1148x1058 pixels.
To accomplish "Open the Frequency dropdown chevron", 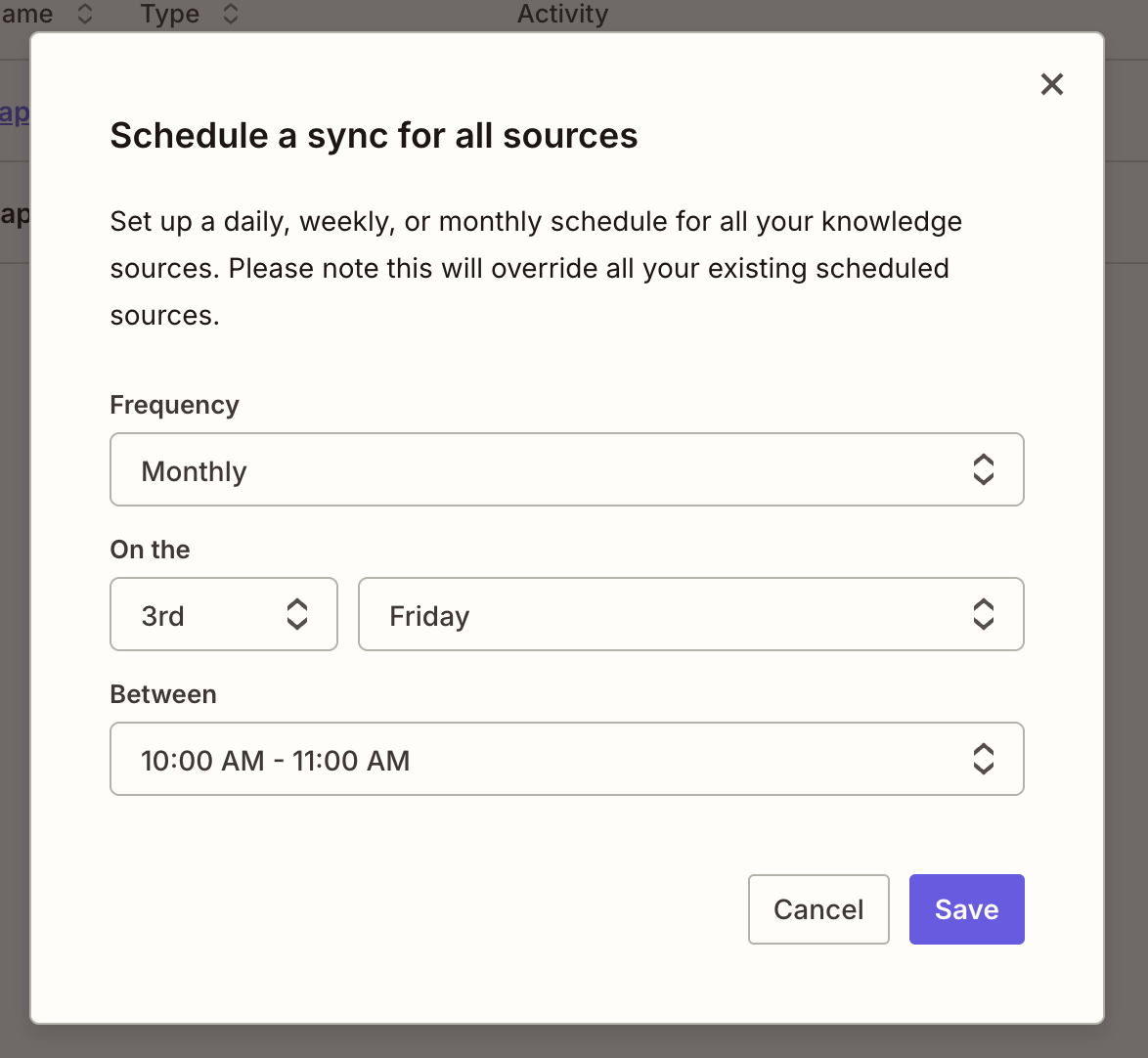I will point(984,469).
